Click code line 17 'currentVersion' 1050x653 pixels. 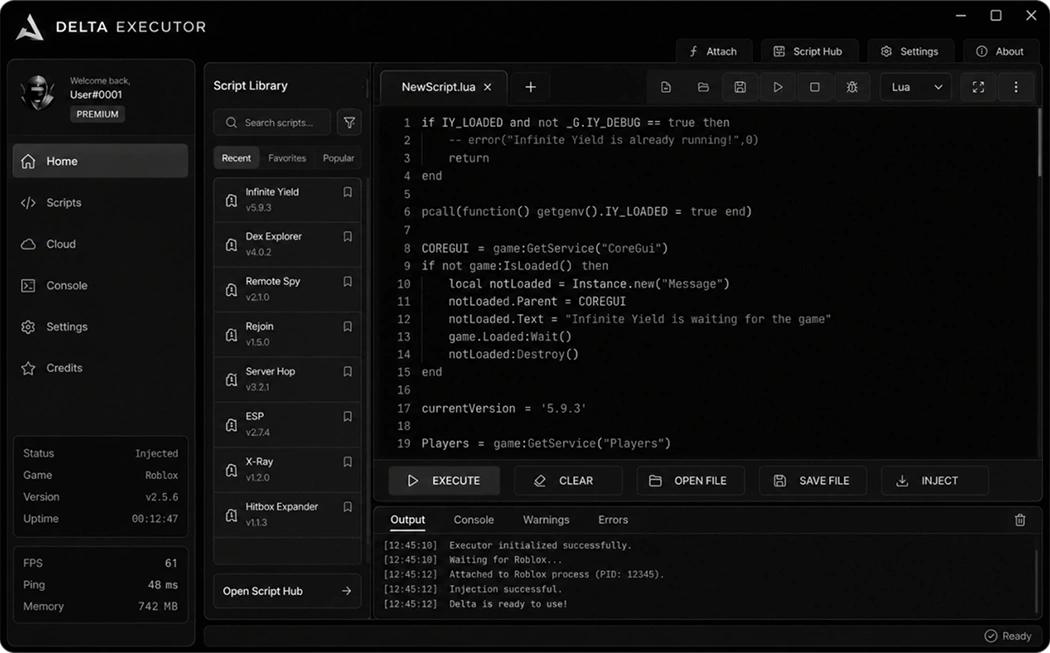pyautogui.click(x=504, y=408)
